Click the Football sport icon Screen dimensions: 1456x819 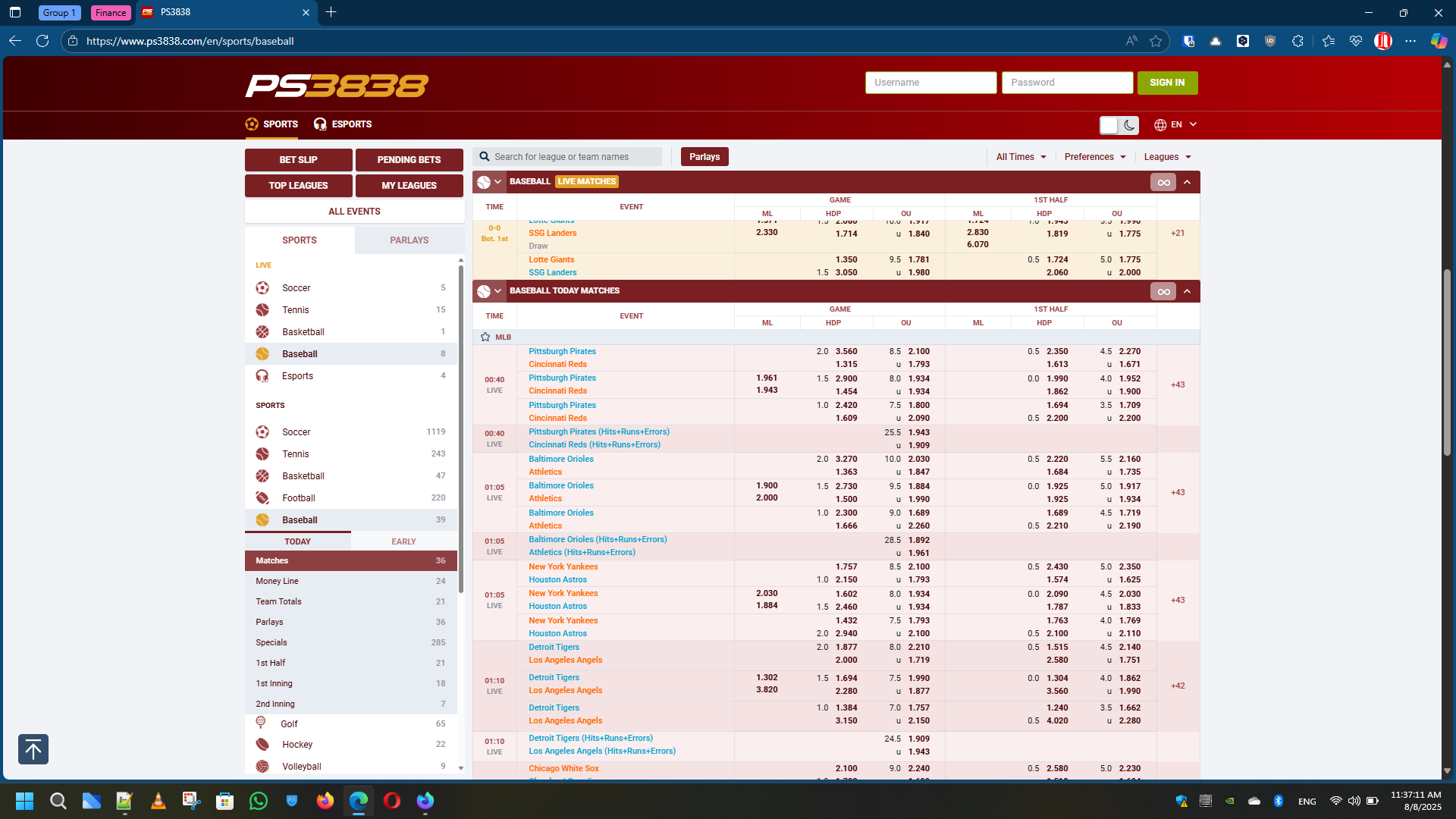(x=262, y=498)
